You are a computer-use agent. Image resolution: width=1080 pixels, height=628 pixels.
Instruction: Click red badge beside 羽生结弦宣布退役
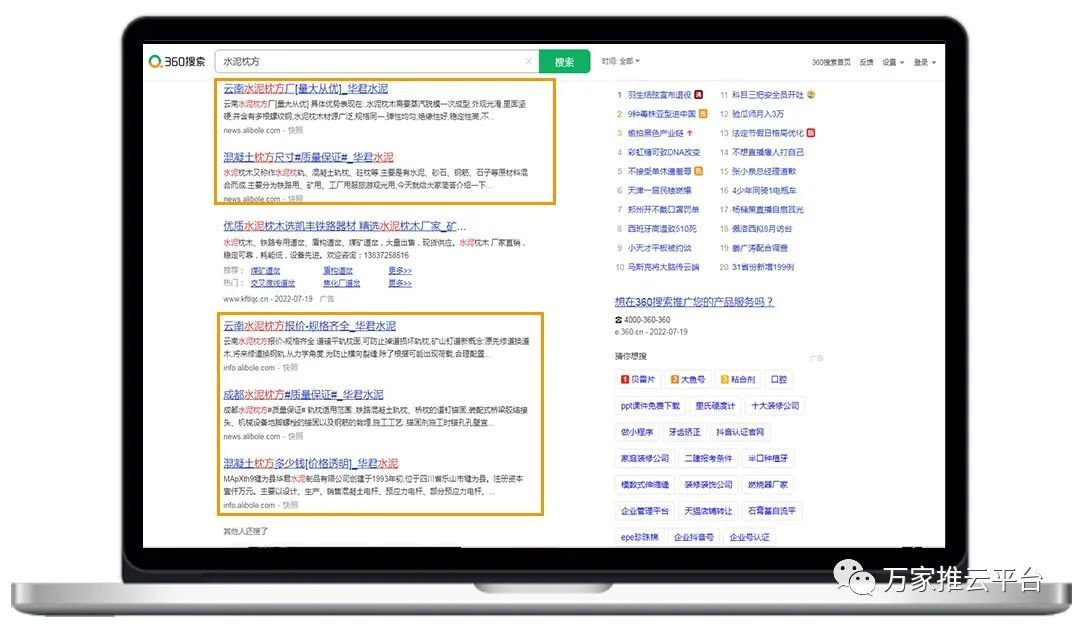[x=698, y=95]
